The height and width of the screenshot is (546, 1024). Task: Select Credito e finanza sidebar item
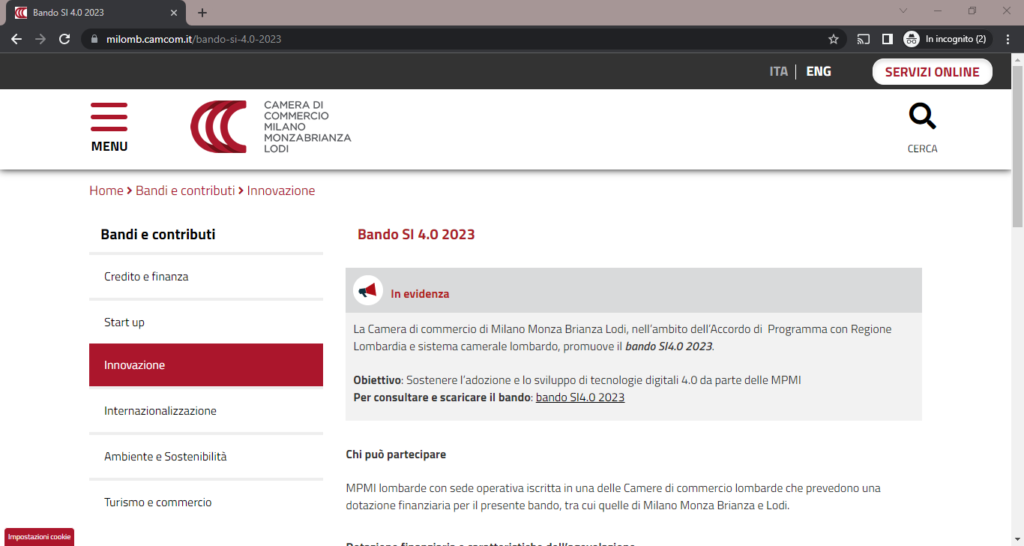click(x=206, y=277)
